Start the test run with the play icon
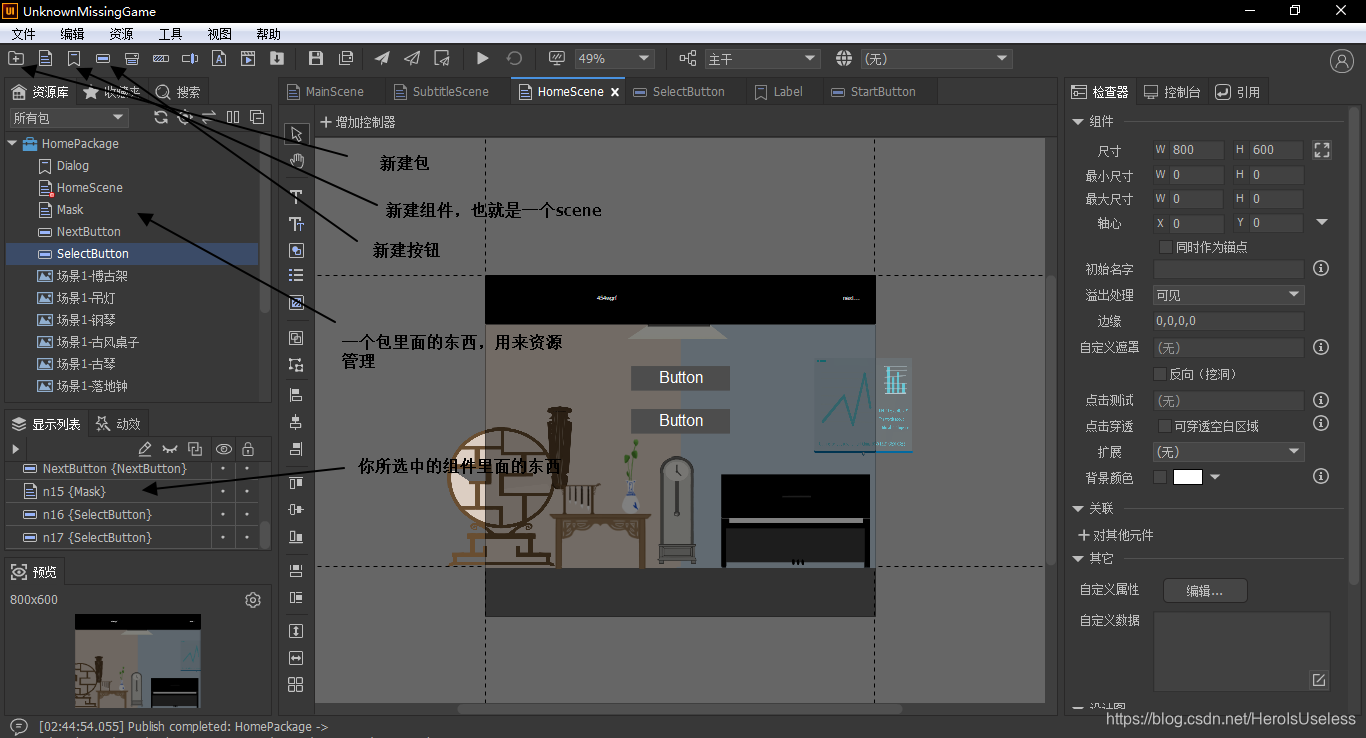 coord(482,59)
